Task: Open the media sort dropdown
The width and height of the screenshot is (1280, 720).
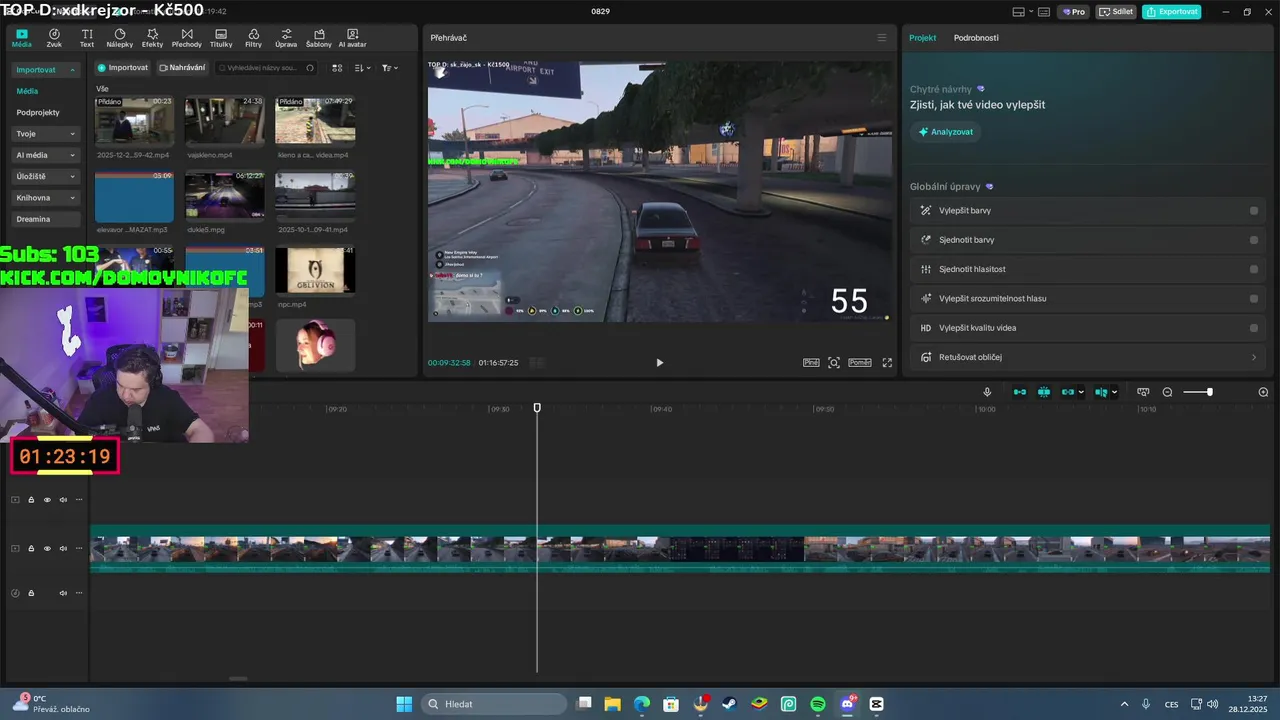Action: click(363, 68)
